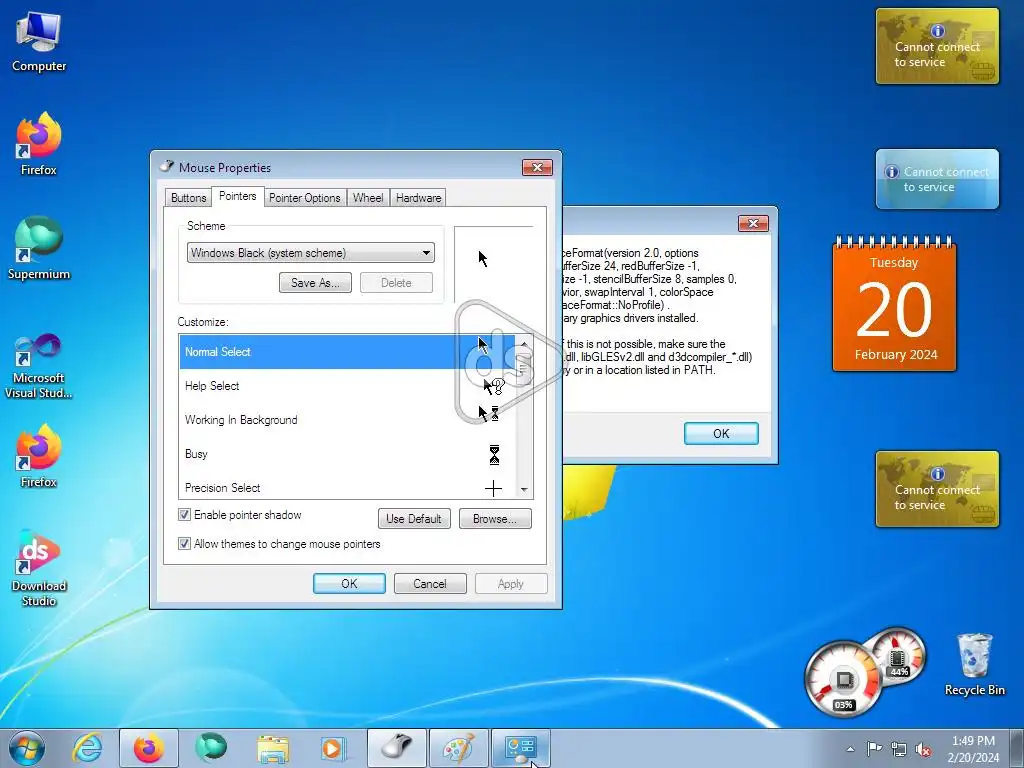The height and width of the screenshot is (768, 1024).
Task: Show hidden tray icons arrow
Action: [850, 749]
